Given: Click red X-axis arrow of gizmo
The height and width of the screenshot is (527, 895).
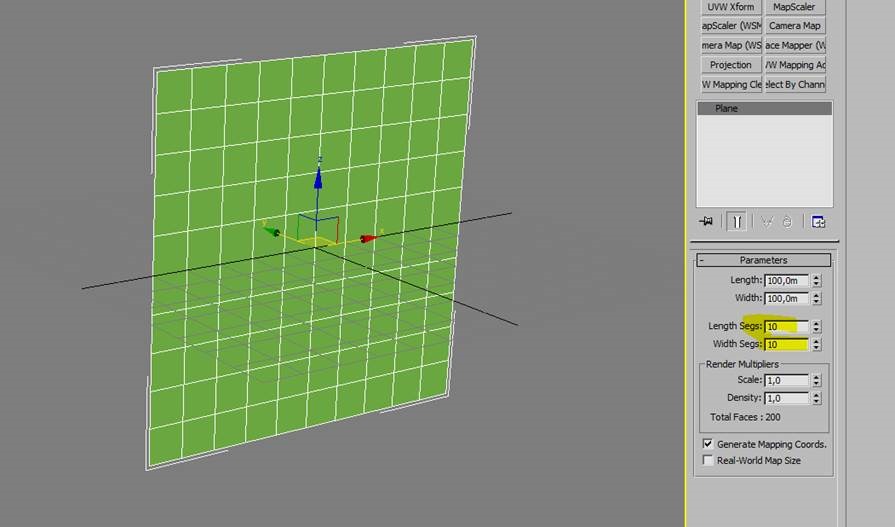Looking at the screenshot, I should (x=369, y=238).
